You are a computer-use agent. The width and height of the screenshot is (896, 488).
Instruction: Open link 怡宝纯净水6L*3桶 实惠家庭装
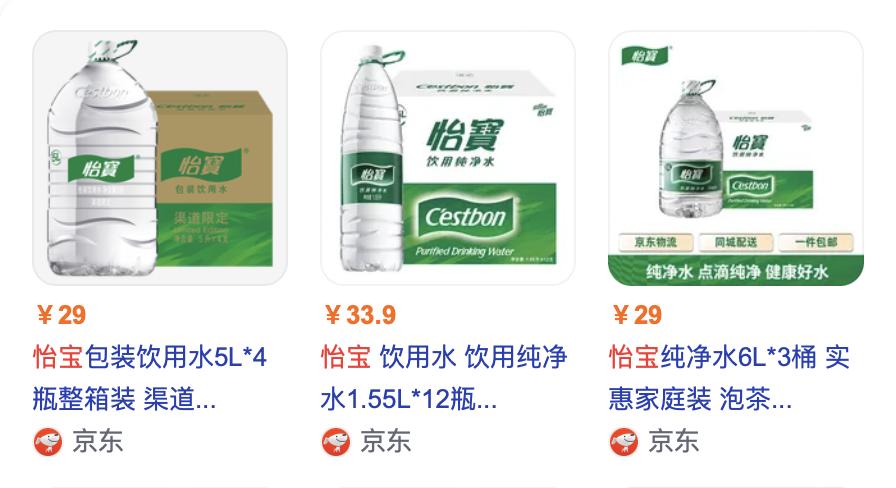tap(729, 378)
